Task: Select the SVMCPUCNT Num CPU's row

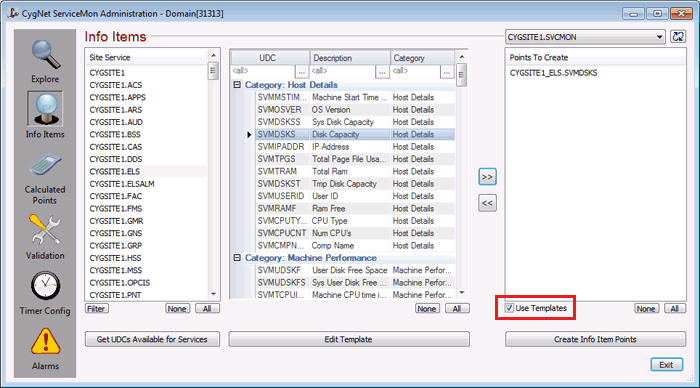Action: pos(355,233)
